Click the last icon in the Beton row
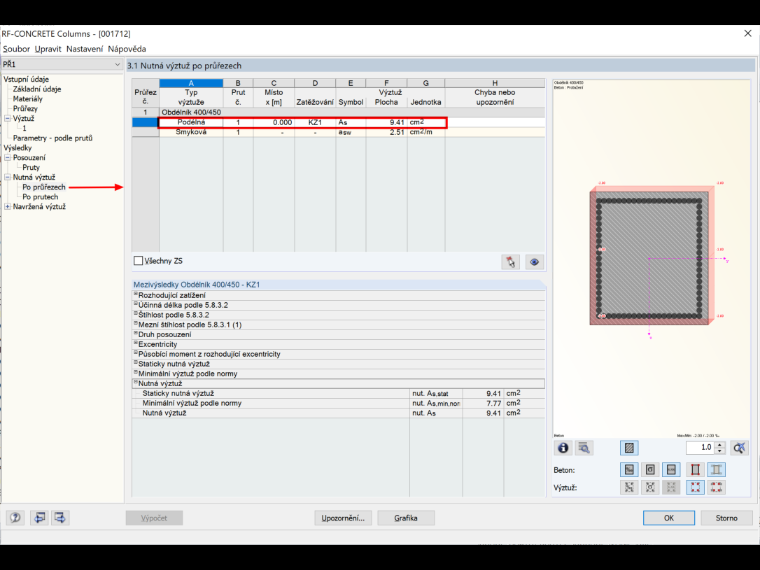This screenshot has height=570, width=760. pyautogui.click(x=716, y=469)
